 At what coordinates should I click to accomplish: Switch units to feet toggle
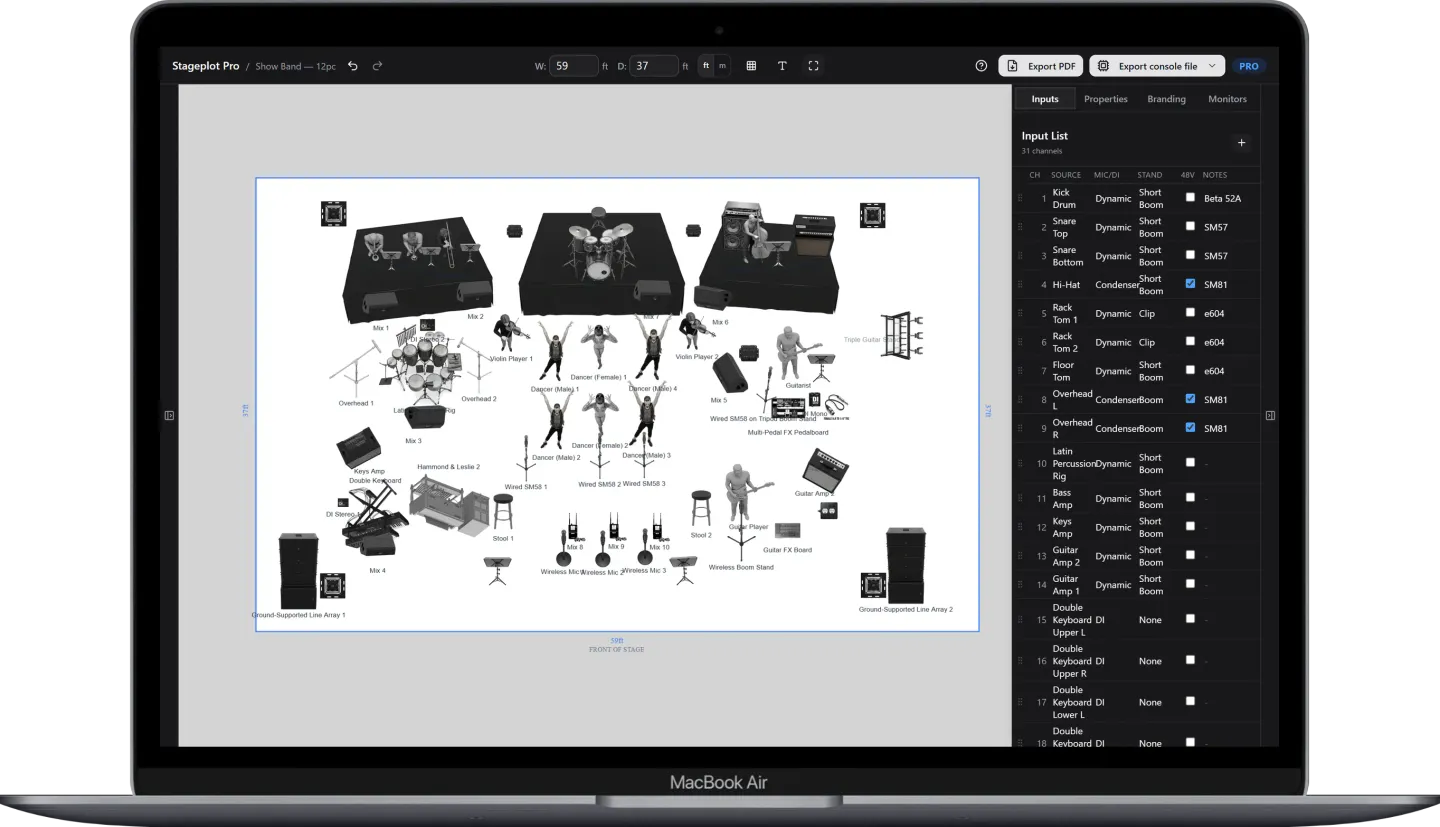click(706, 66)
